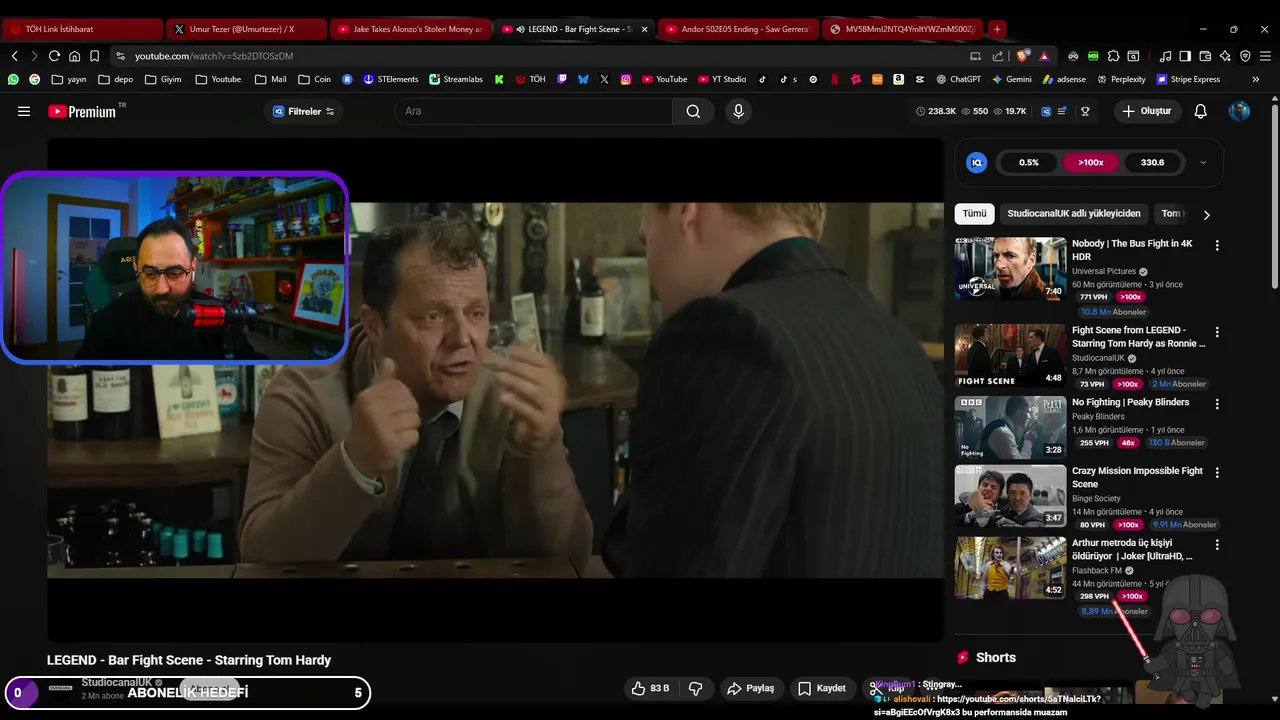Click the YouTube search magnifier button

click(693, 111)
